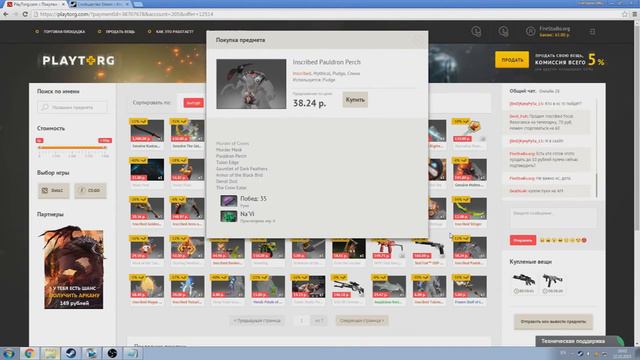Select the CS:GO game filter button

[x=90, y=191]
